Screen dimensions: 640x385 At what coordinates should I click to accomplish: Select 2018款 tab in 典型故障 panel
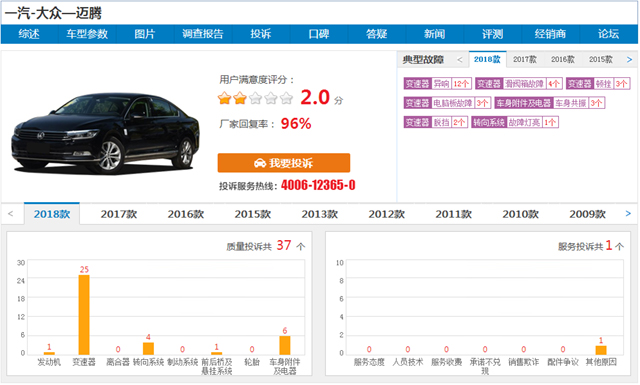click(x=487, y=60)
